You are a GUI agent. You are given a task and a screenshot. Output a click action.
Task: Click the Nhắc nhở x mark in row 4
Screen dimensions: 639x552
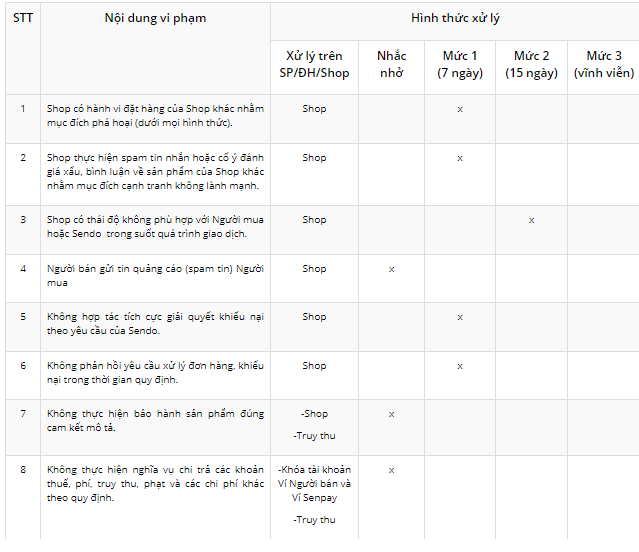click(391, 269)
